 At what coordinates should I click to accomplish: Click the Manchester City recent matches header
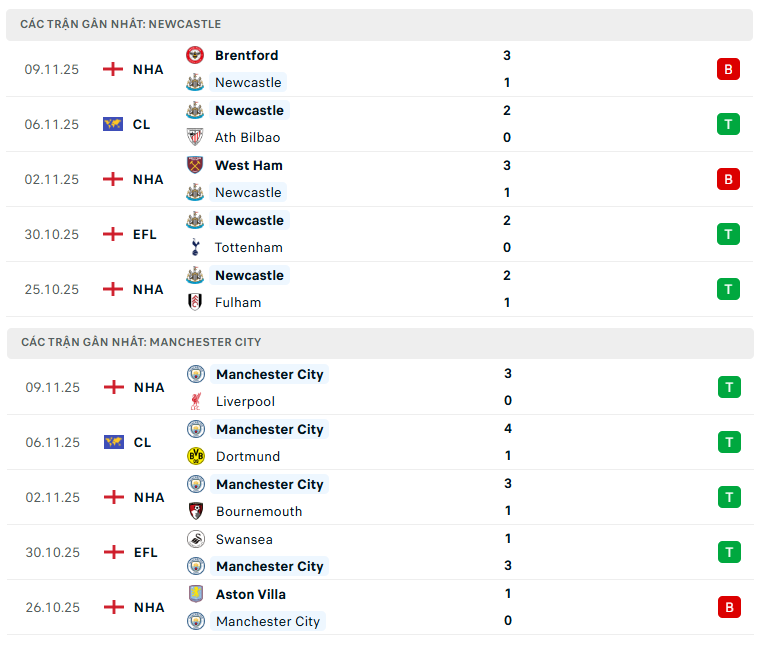click(141, 342)
